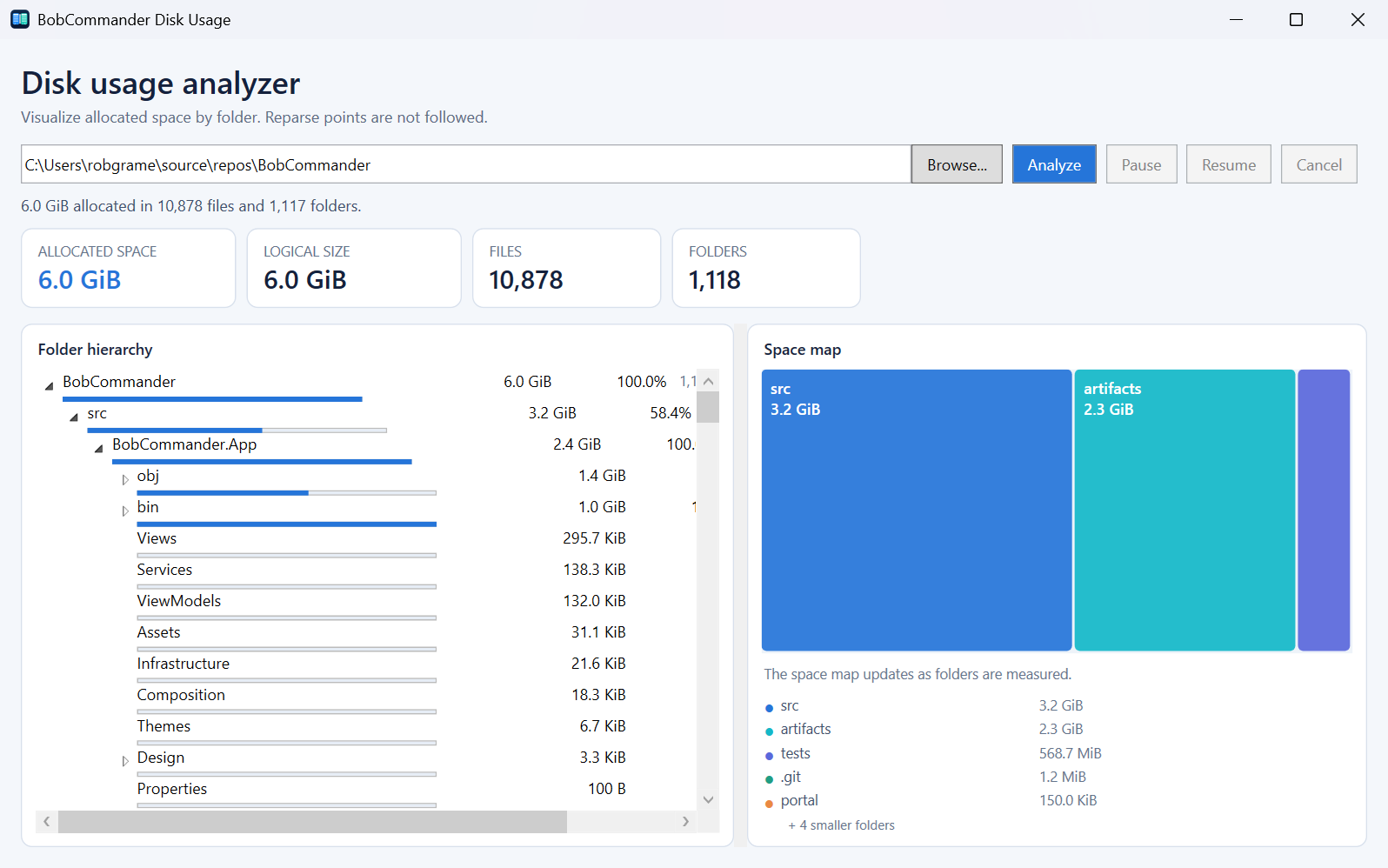This screenshot has height=868, width=1388.
Task: Click the 295.7 KiB size value
Action: point(594,538)
